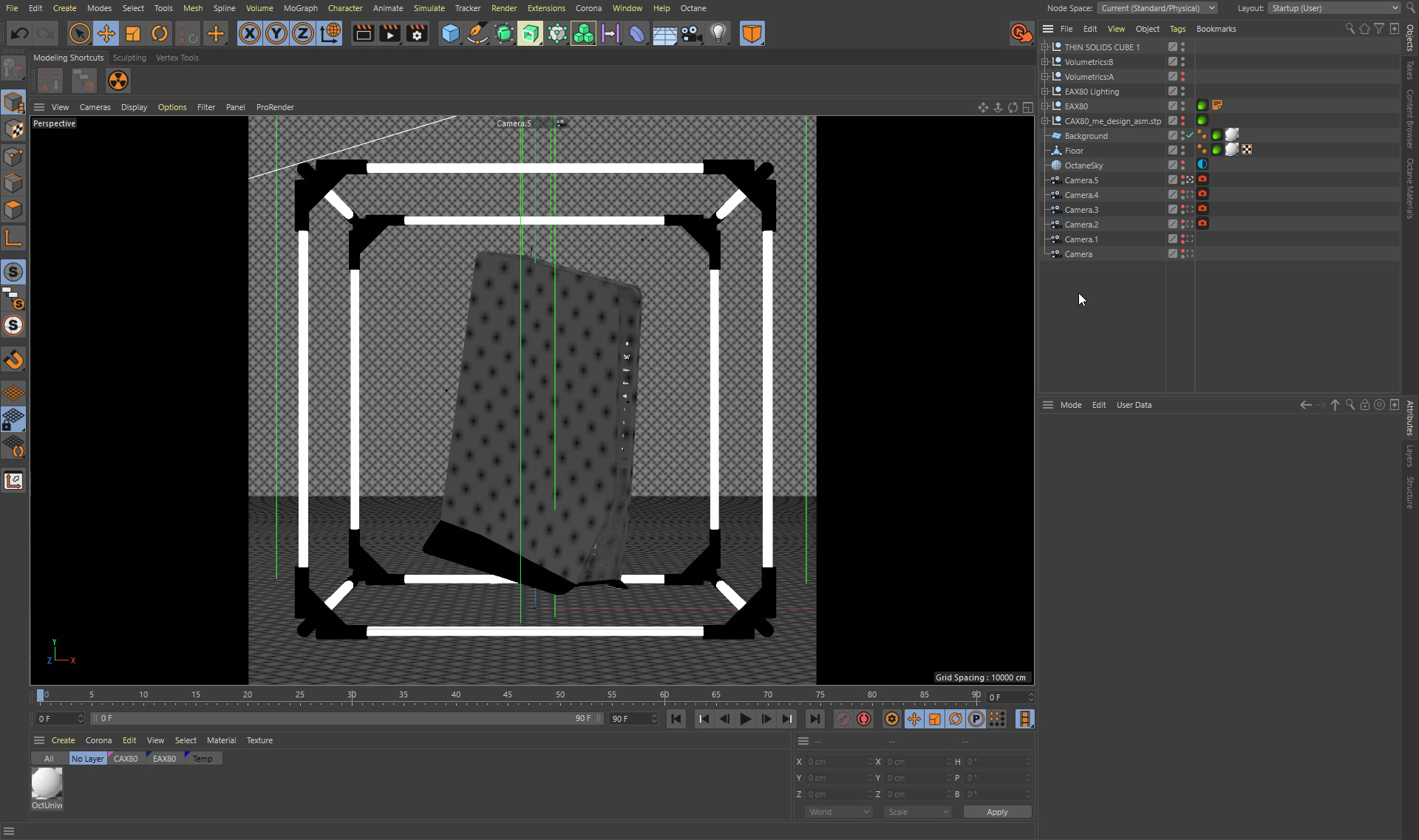Click the timeline playhead at frame 0
Image resolution: width=1419 pixels, height=840 pixels.
(x=41, y=695)
